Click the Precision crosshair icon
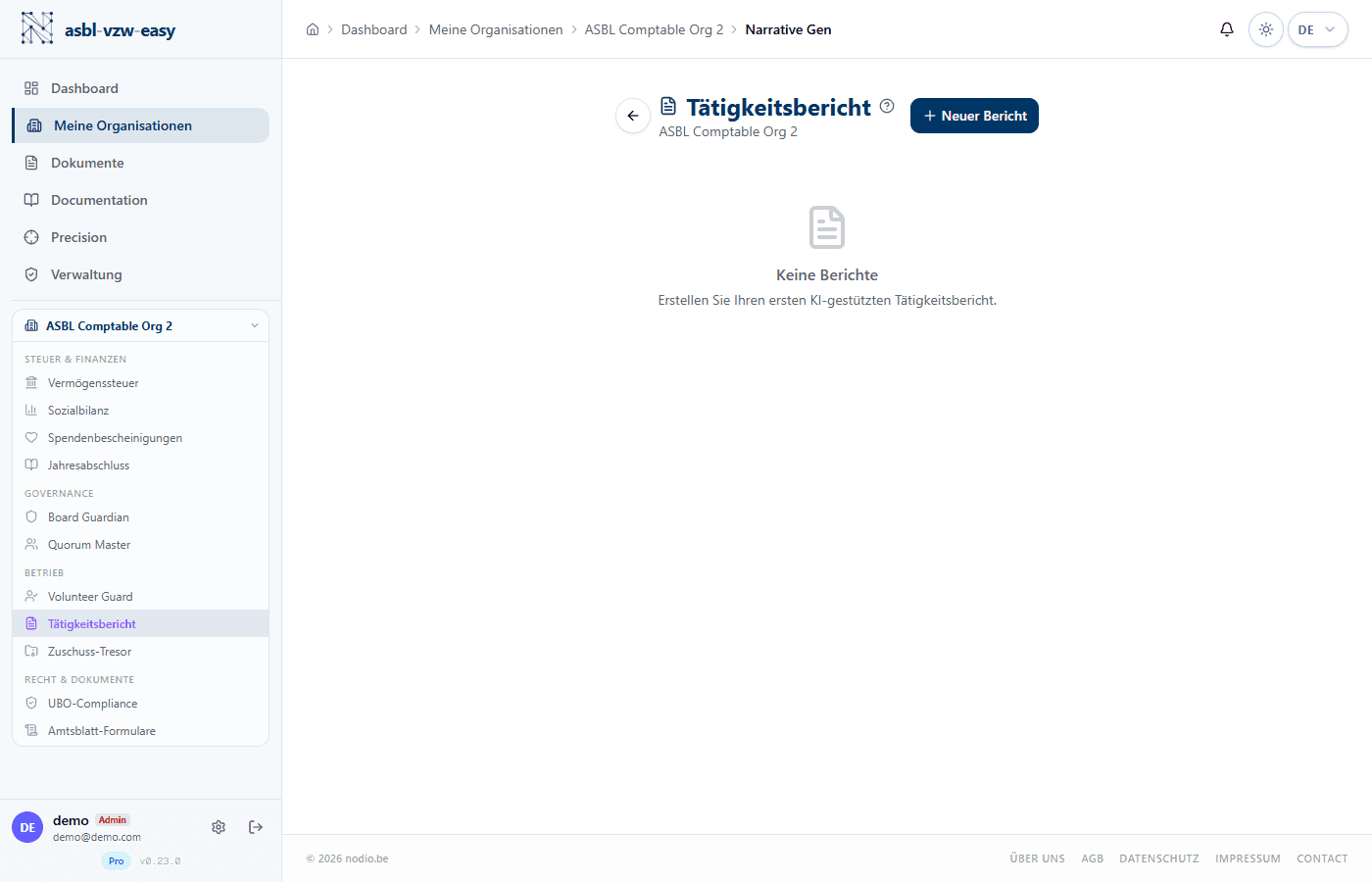Viewport: 1372px width, 882px height. (31, 237)
